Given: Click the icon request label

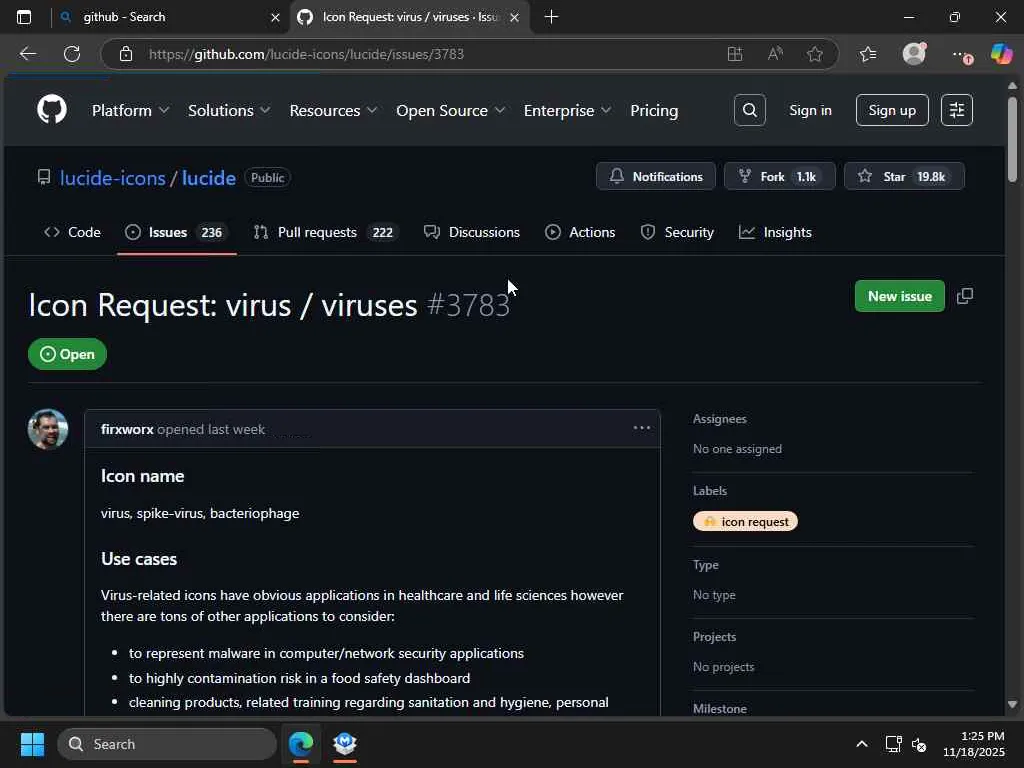Looking at the screenshot, I should tap(745, 521).
